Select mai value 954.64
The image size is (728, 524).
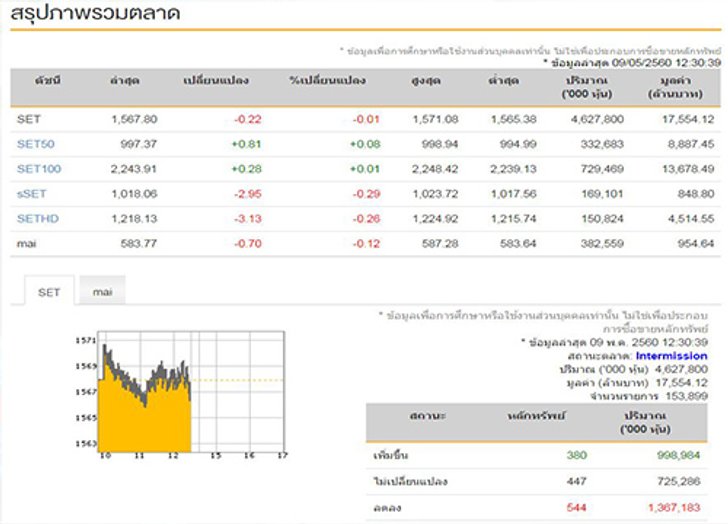pos(696,244)
